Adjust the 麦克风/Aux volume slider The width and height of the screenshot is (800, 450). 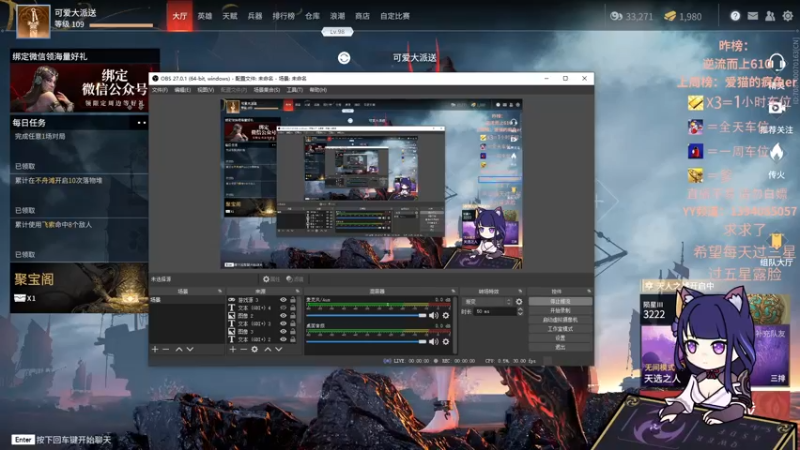pos(366,315)
